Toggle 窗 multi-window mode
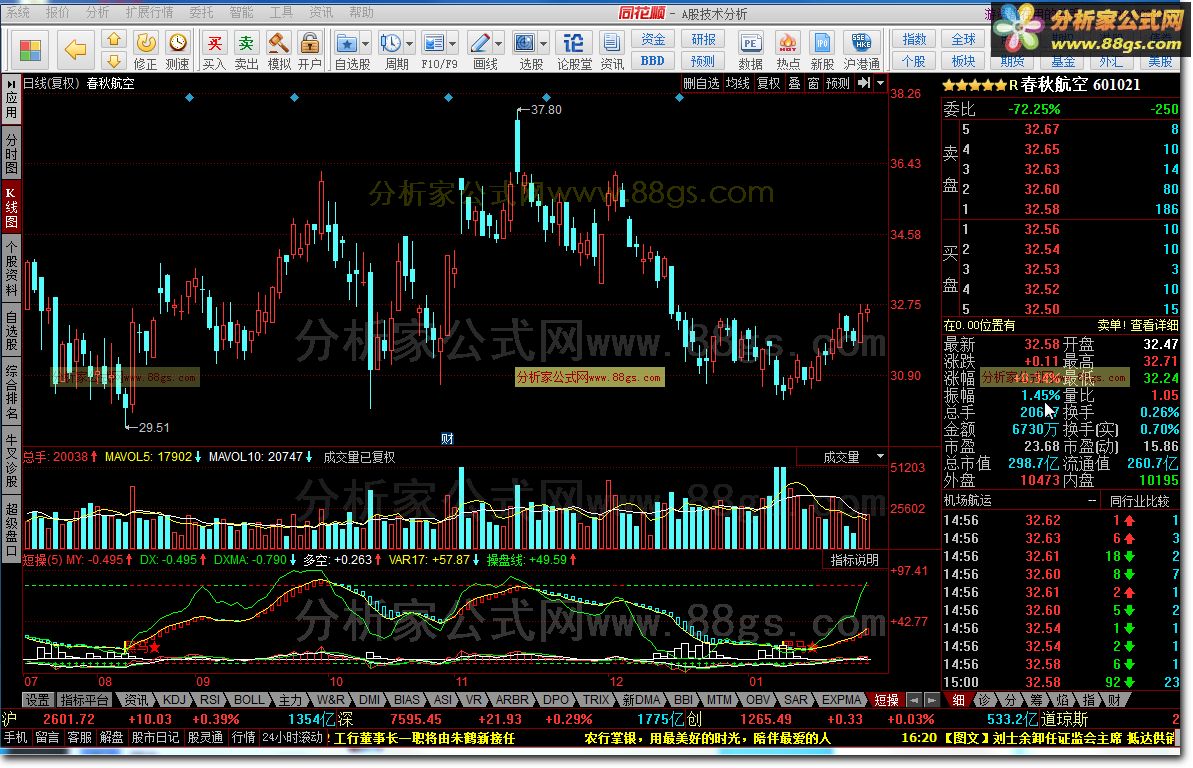1193x768 pixels. tap(813, 83)
